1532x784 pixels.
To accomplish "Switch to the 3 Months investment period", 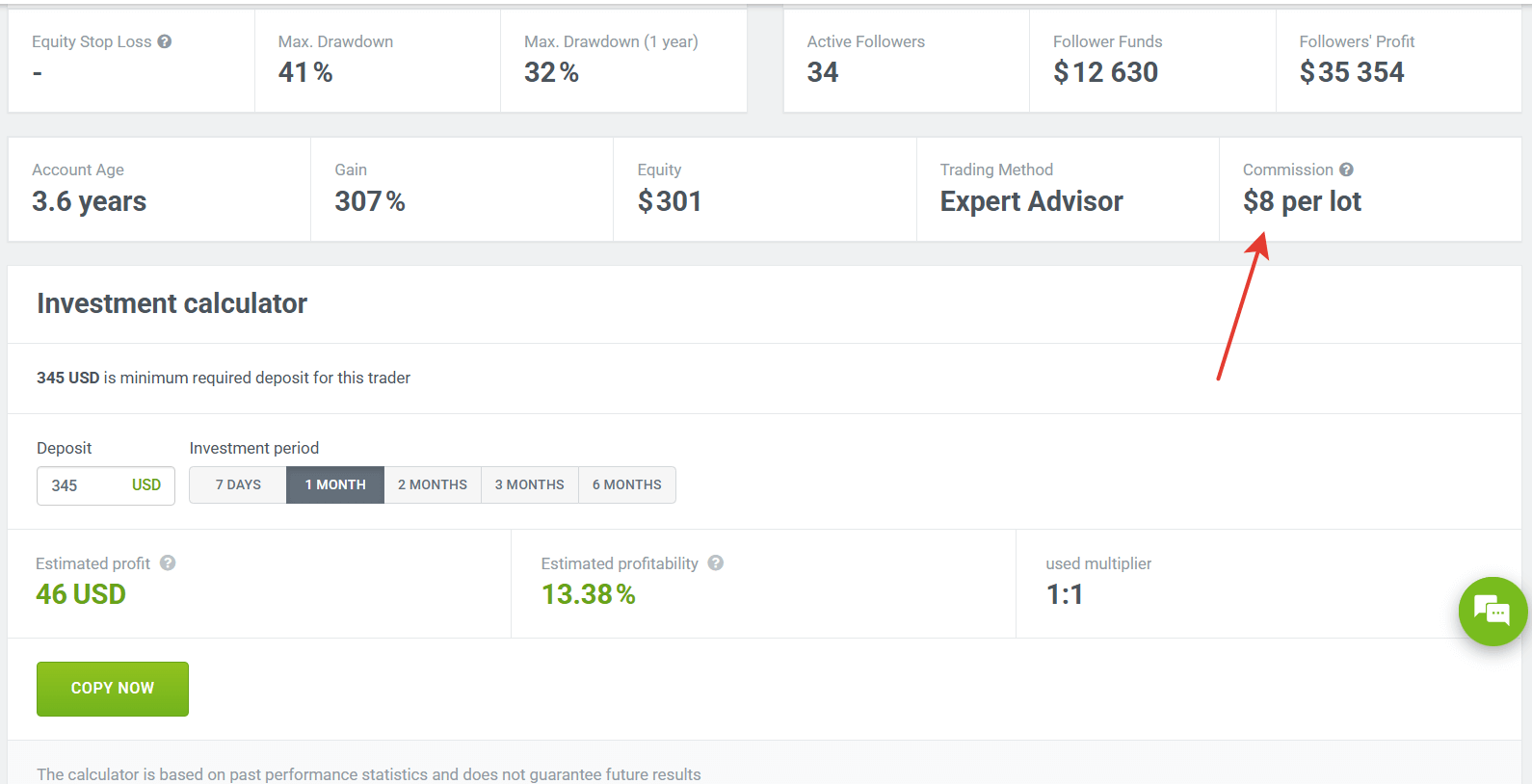I will (x=530, y=484).
